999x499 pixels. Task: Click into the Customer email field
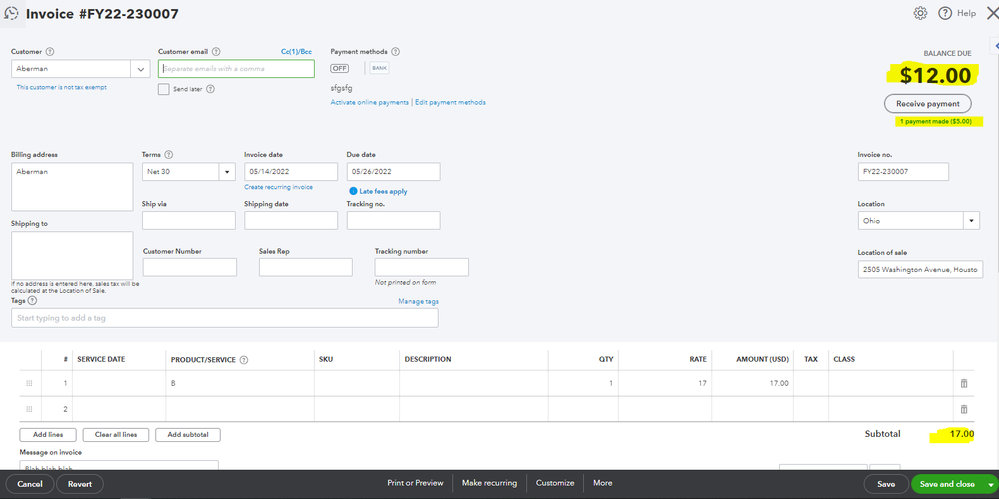coord(236,69)
